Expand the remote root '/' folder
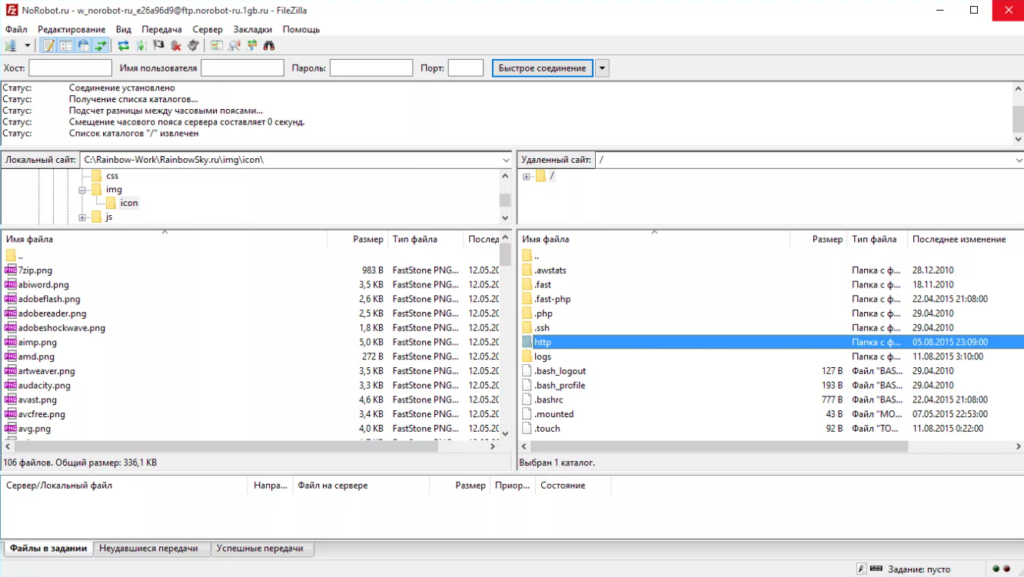 coord(526,176)
